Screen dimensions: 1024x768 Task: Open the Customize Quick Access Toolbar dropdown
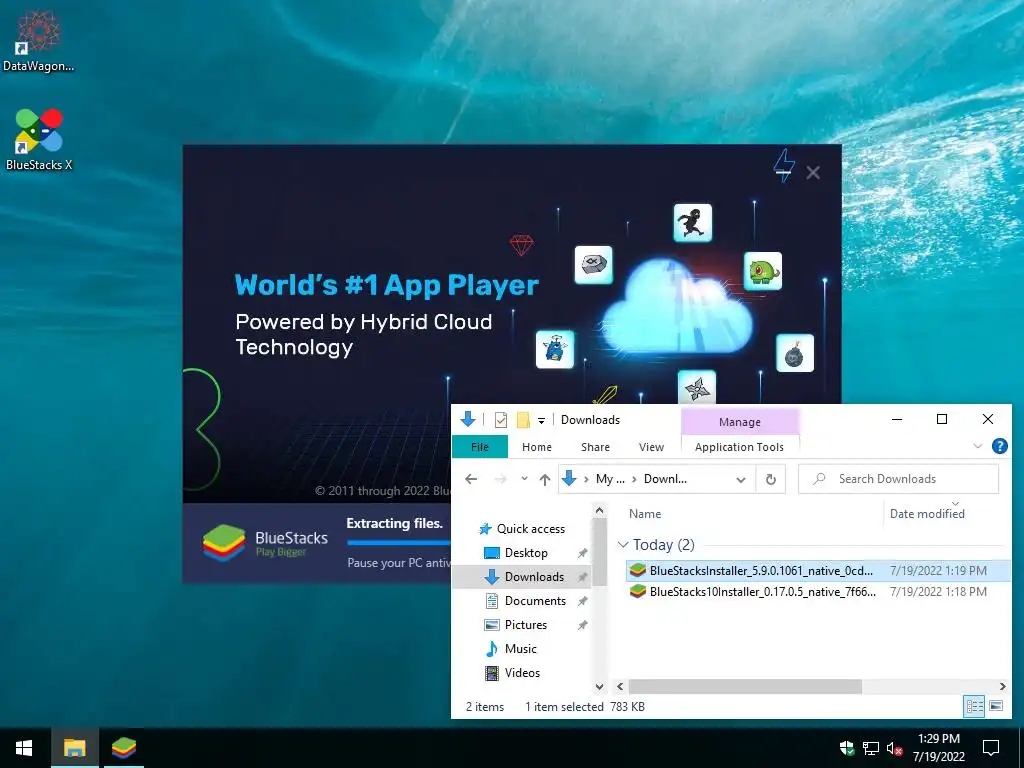541,421
